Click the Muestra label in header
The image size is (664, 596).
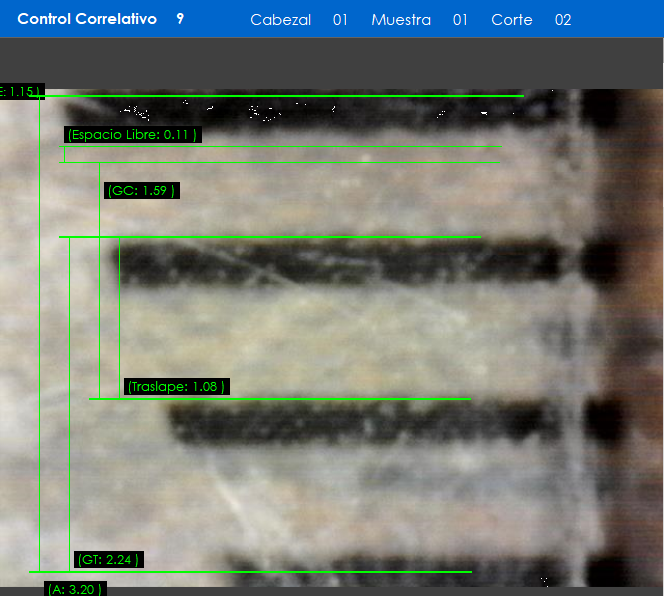coord(400,20)
